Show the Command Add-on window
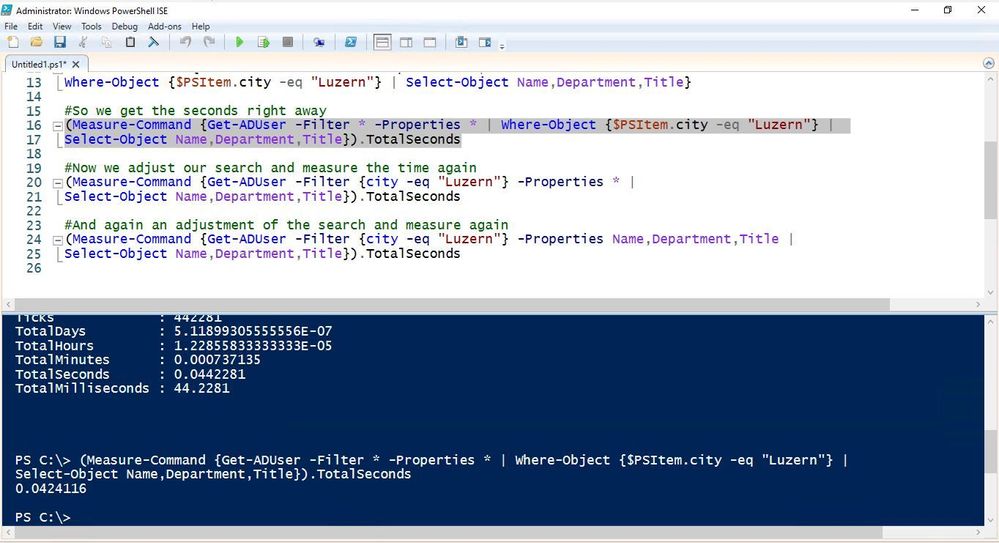 pos(461,43)
